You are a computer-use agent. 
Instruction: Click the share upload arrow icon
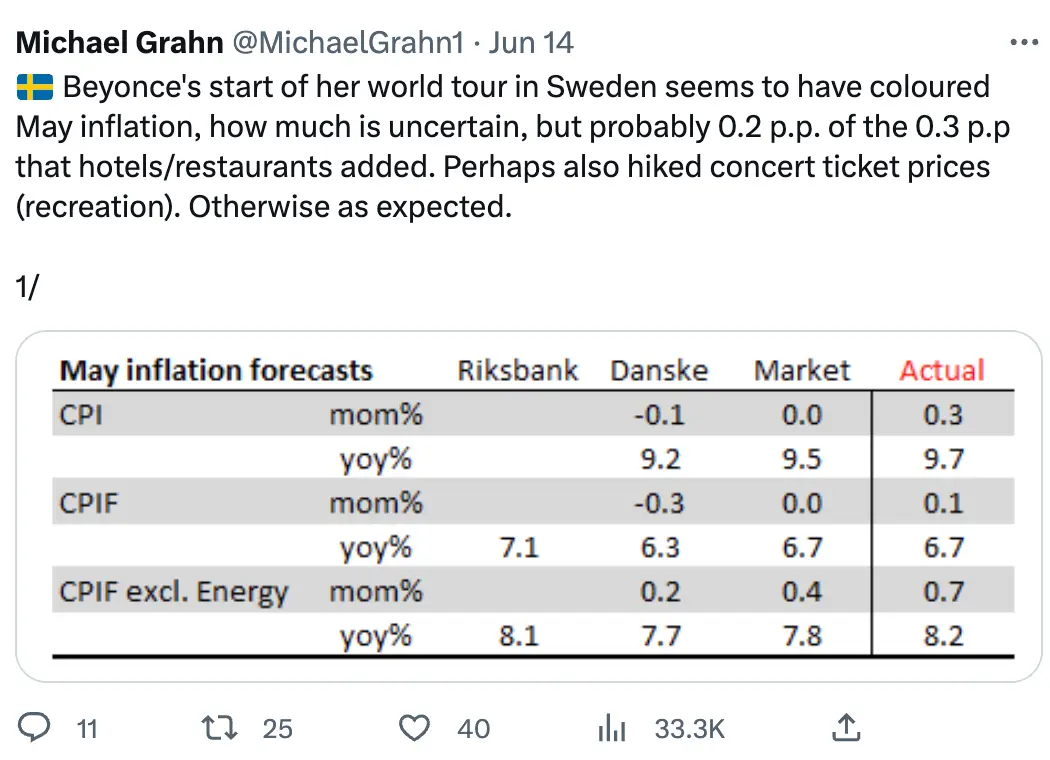(846, 728)
